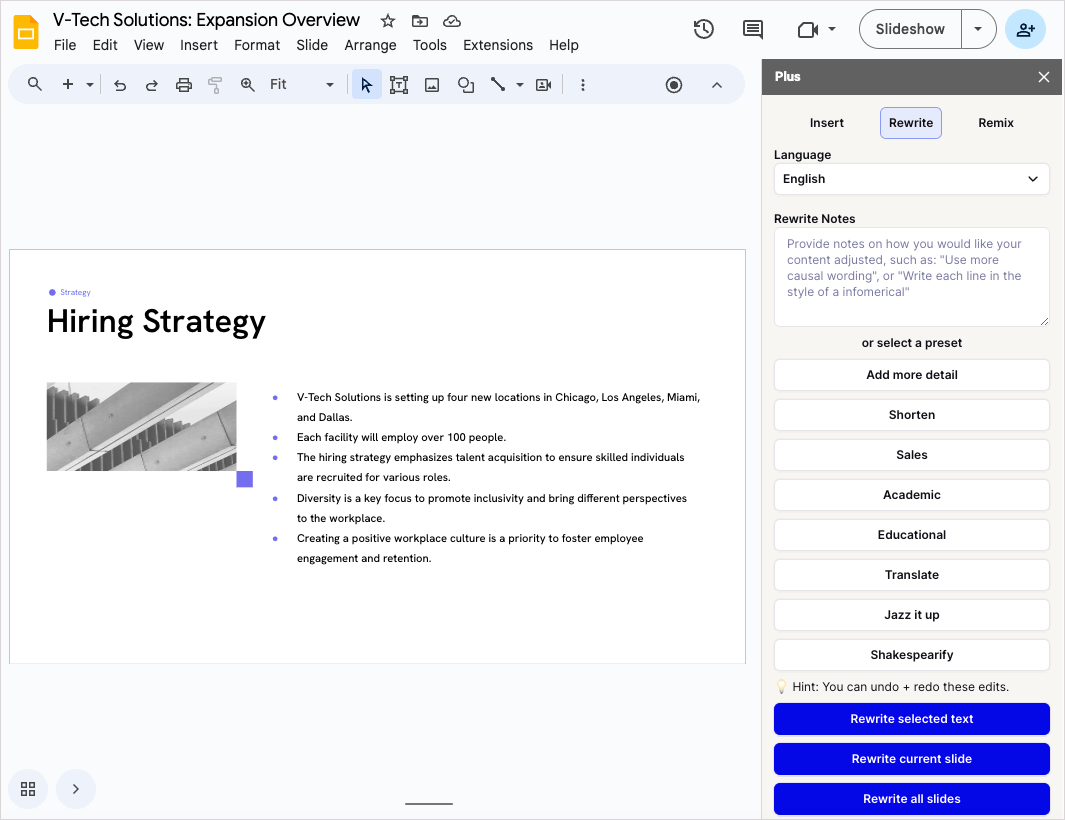The width and height of the screenshot is (1065, 820).
Task: Open the Help menu
Action: (x=564, y=45)
